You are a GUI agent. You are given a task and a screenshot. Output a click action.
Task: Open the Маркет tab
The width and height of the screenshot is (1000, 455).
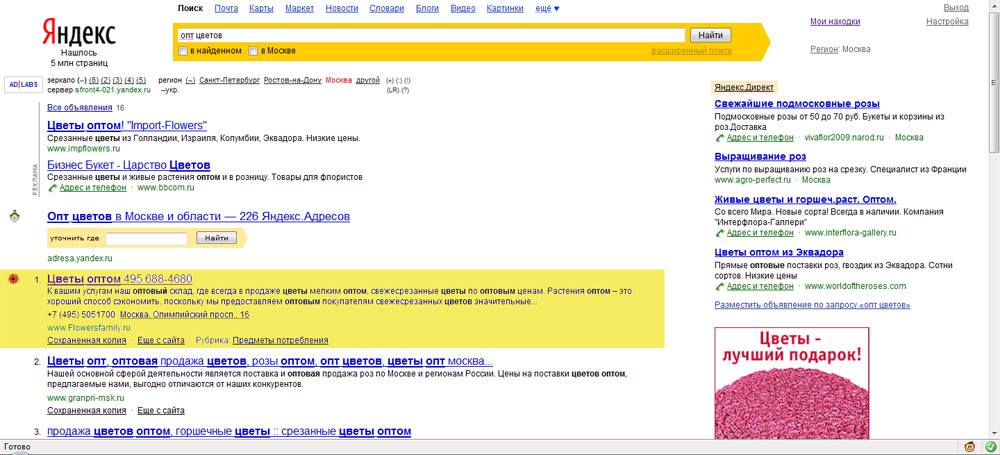(x=300, y=9)
